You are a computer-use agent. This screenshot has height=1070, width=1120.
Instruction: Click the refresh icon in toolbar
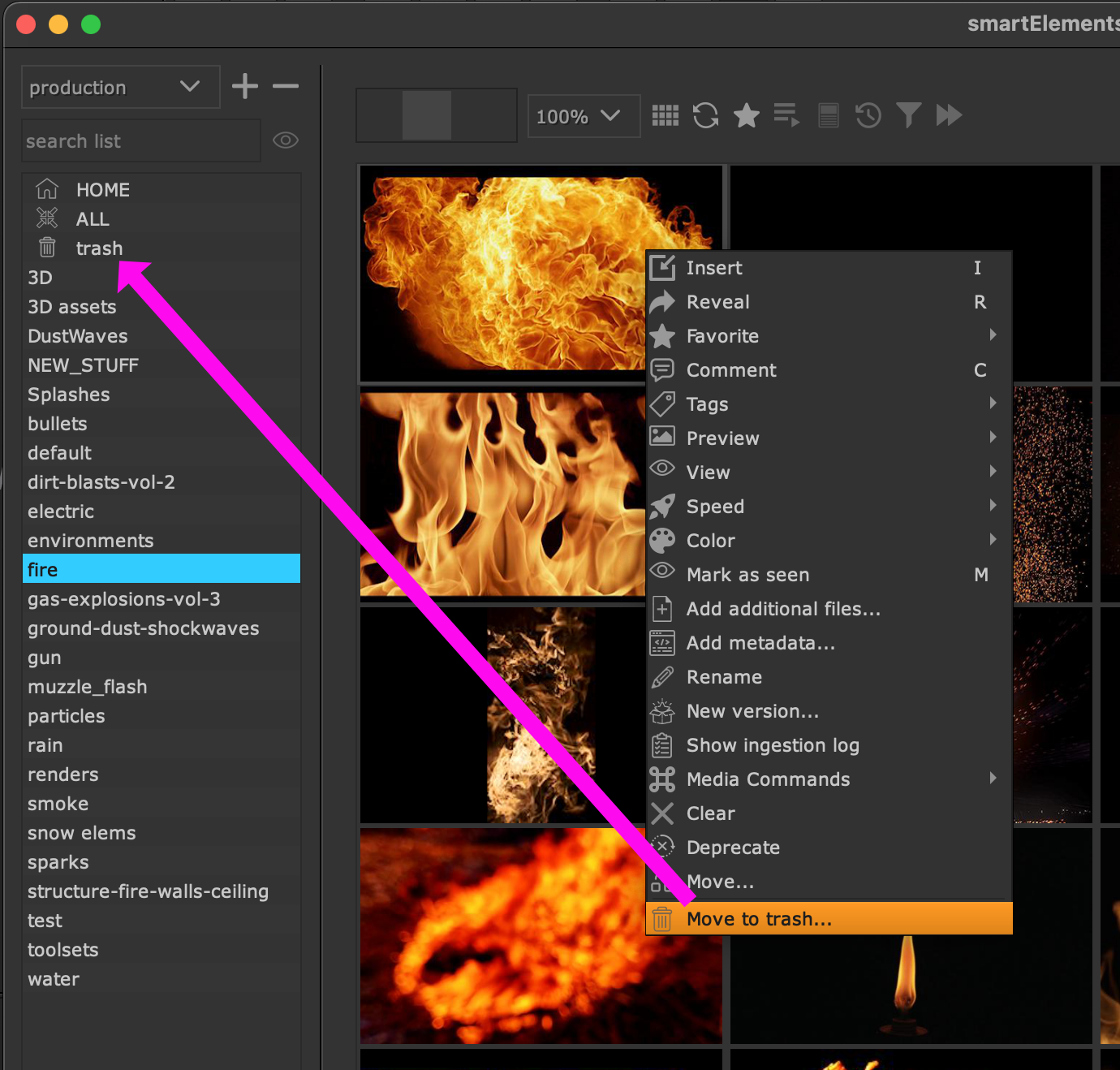[x=705, y=116]
